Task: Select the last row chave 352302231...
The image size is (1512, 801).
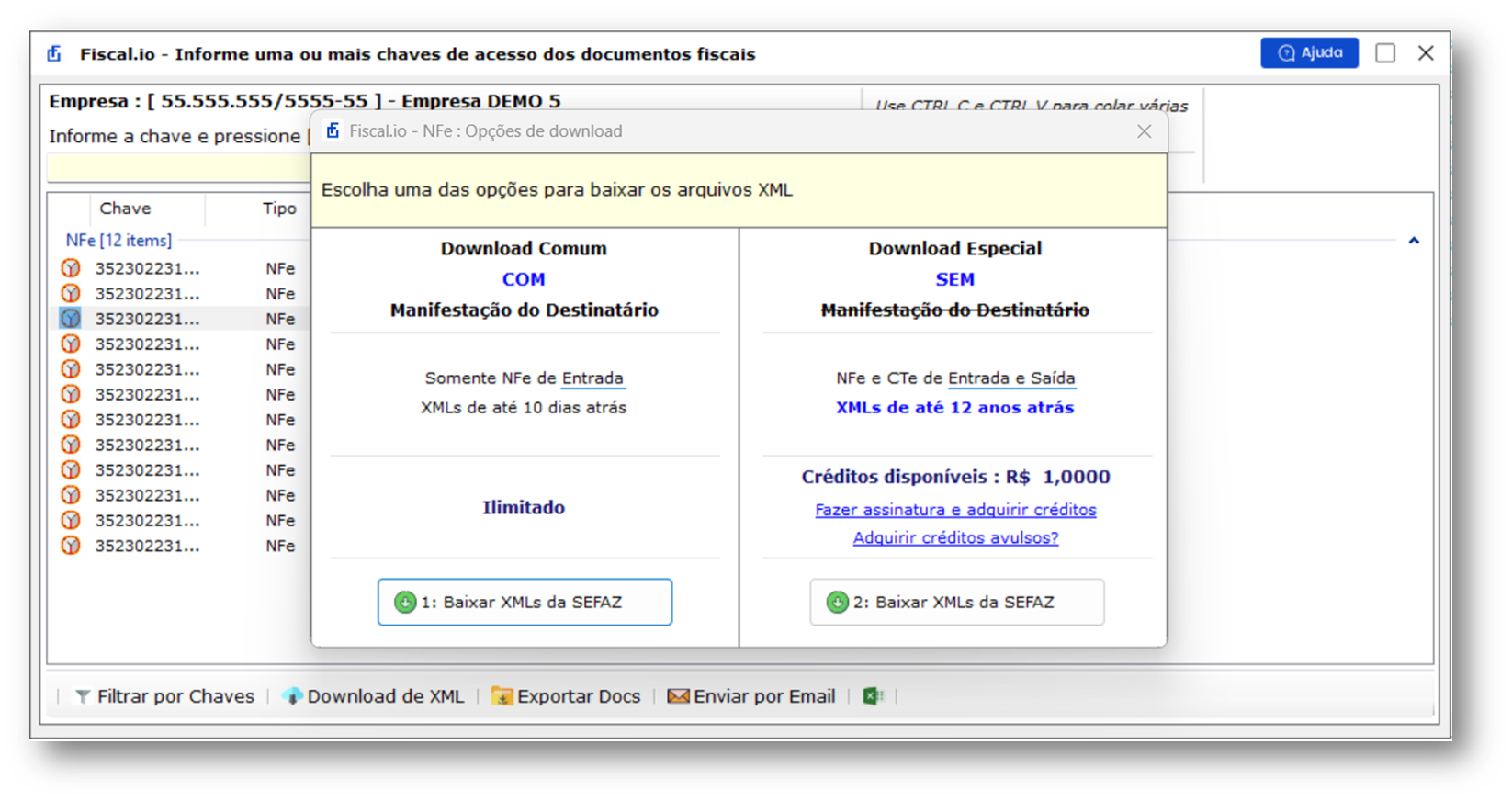Action: pos(147,547)
